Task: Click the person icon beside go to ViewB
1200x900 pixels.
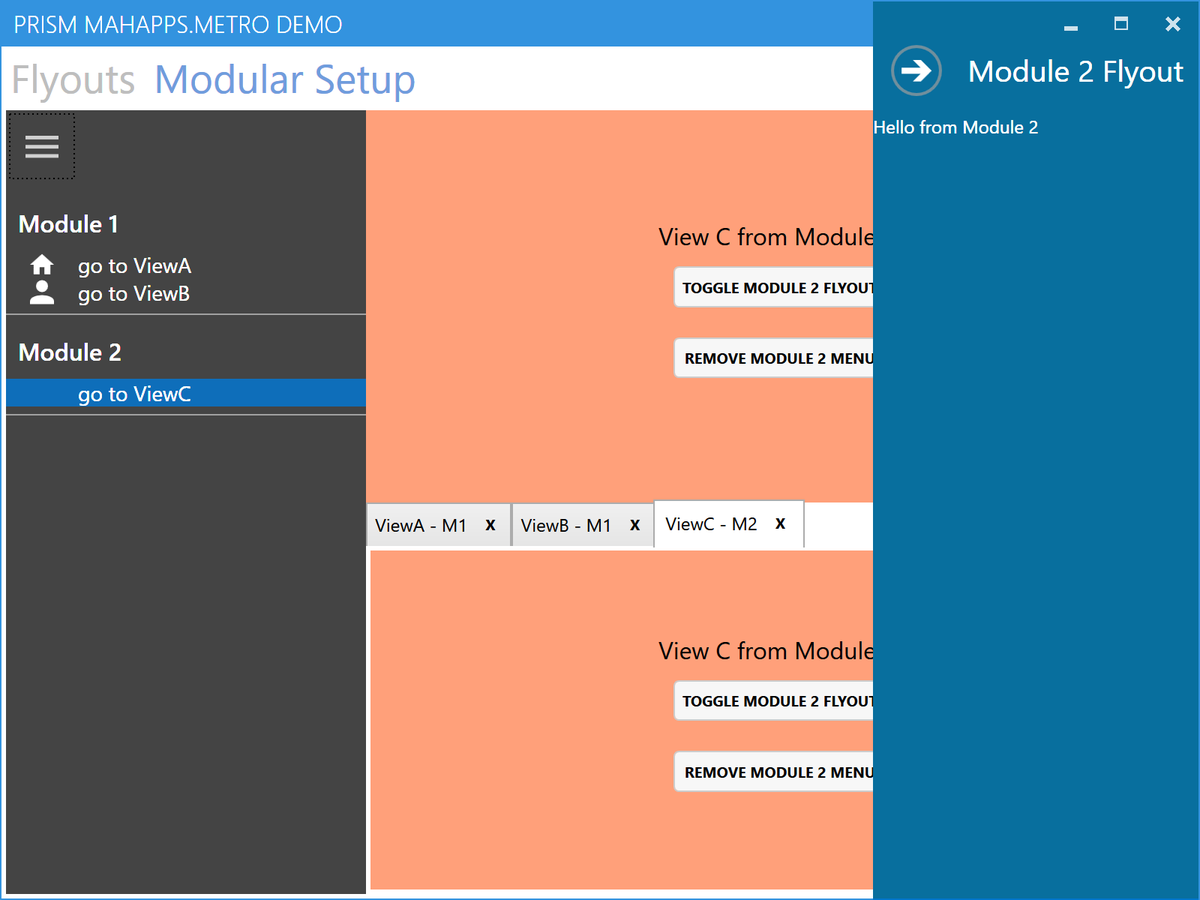Action: point(42,293)
